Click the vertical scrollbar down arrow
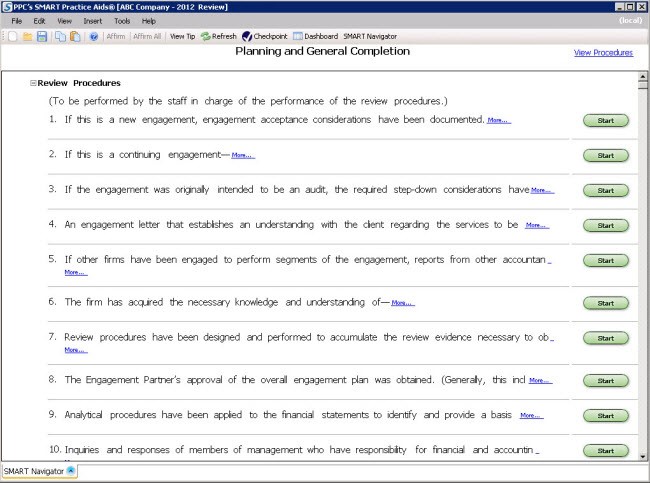 642,457
